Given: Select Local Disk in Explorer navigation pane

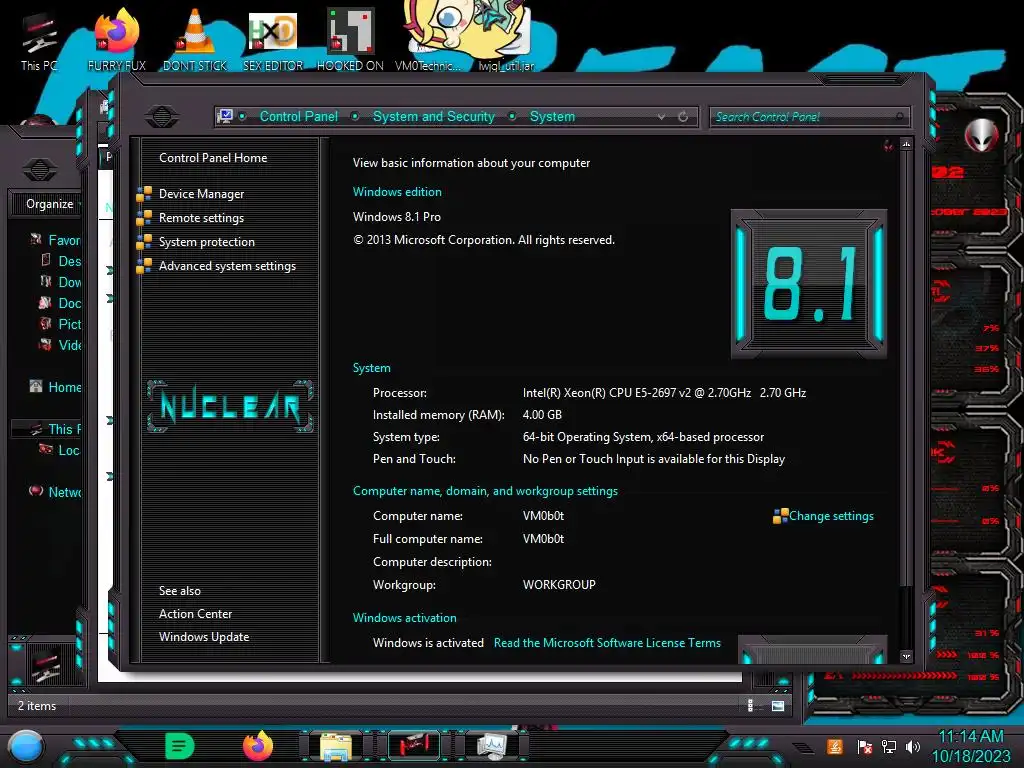Looking at the screenshot, I should 68,450.
